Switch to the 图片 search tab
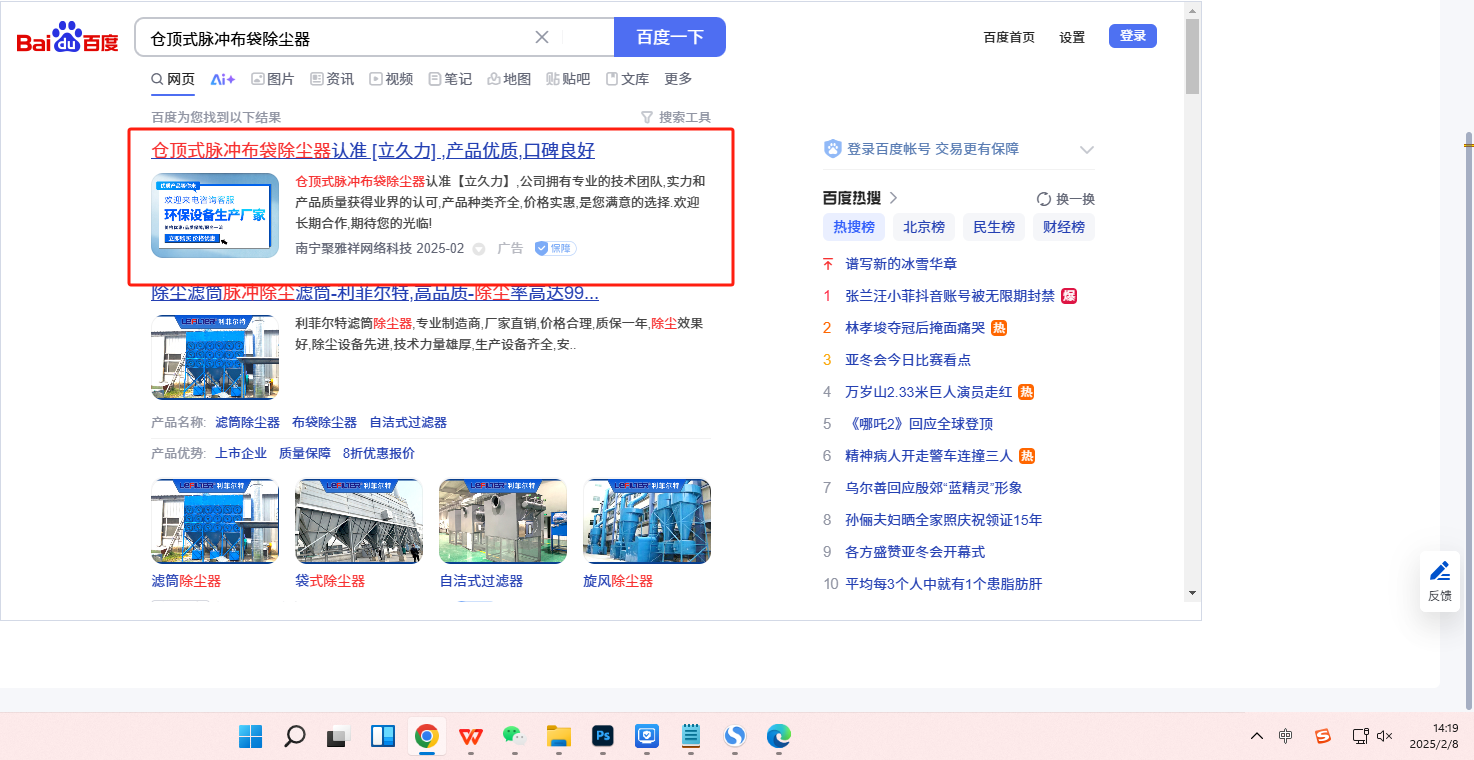The image size is (1474, 760). click(272, 79)
